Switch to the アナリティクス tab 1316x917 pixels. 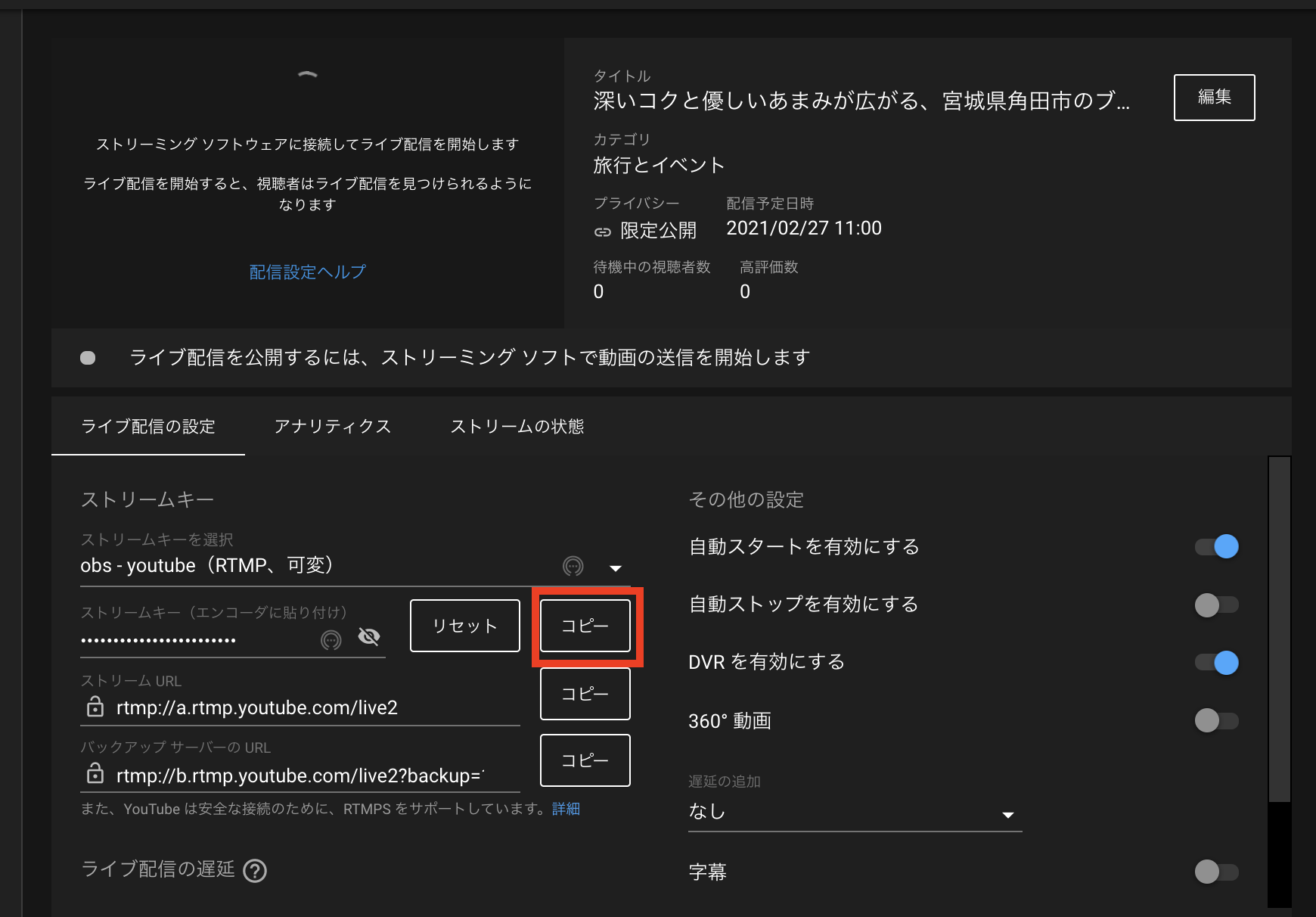click(333, 426)
